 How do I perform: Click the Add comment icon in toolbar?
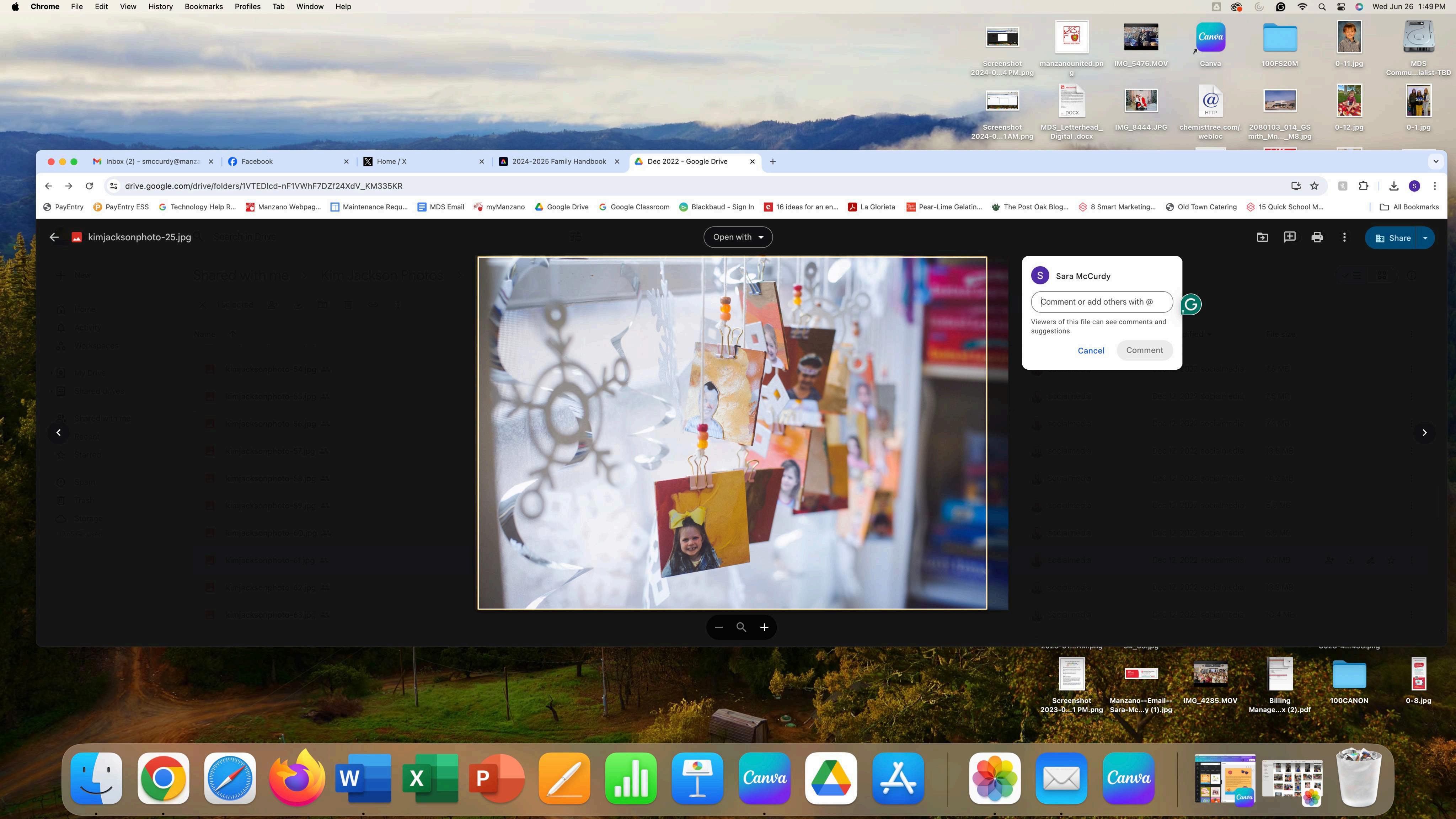(1289, 237)
